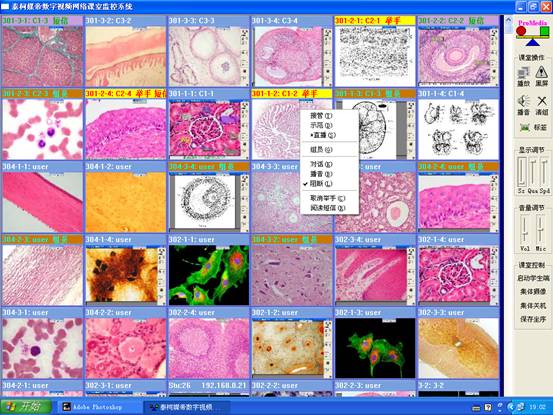Open the 304-3-1: user blood smear thumbnail
This screenshot has height=415, width=553.
[42, 348]
